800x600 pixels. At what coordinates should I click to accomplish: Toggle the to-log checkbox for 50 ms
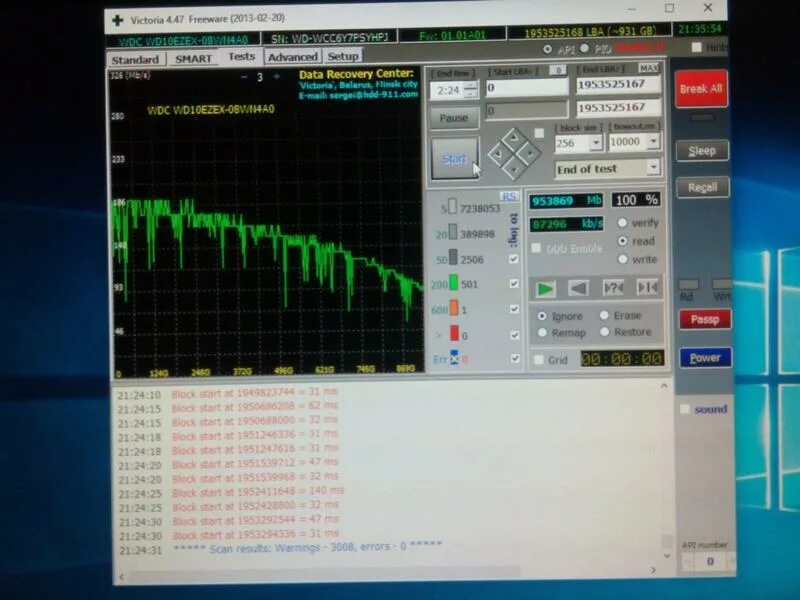coord(514,259)
